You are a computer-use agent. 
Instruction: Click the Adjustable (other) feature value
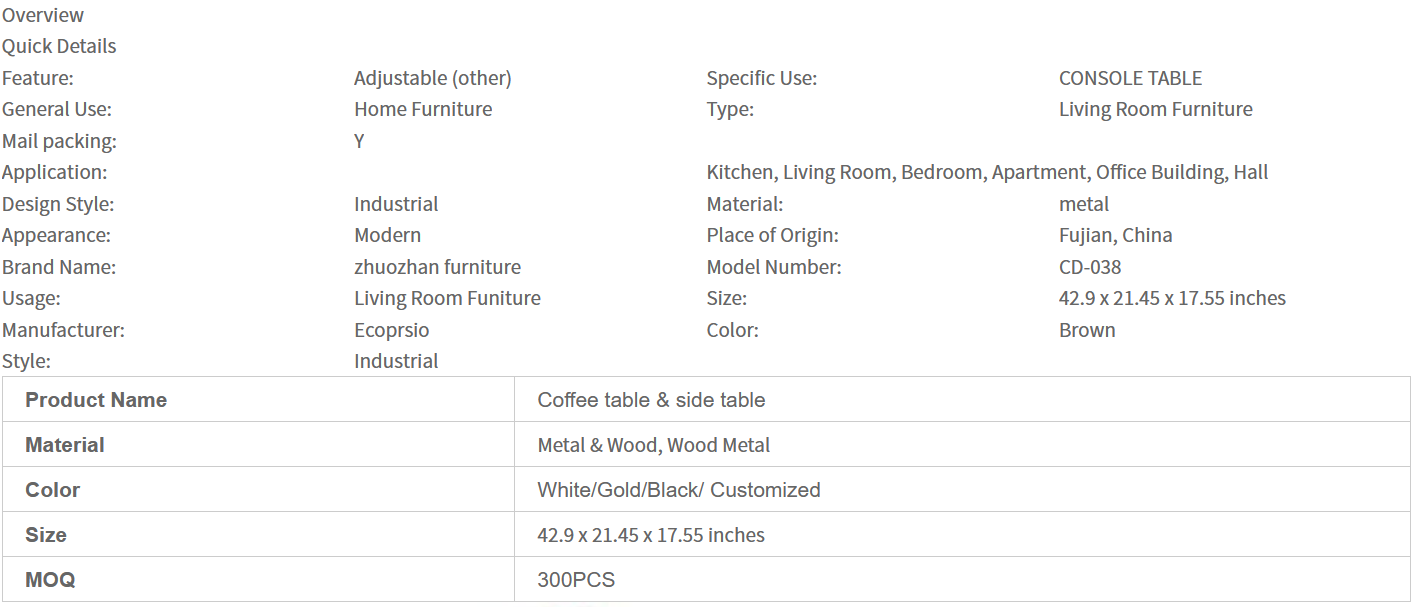point(432,78)
